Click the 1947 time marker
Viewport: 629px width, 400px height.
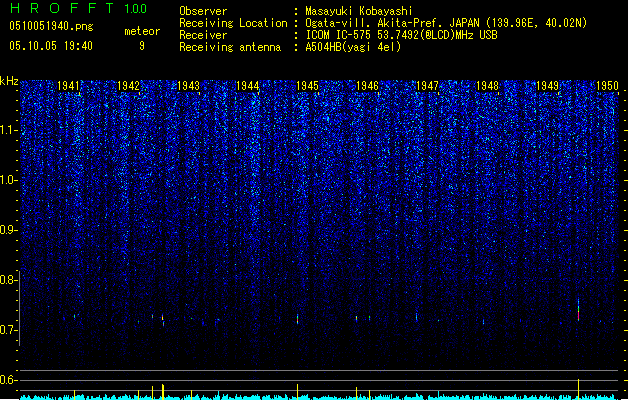click(428, 86)
